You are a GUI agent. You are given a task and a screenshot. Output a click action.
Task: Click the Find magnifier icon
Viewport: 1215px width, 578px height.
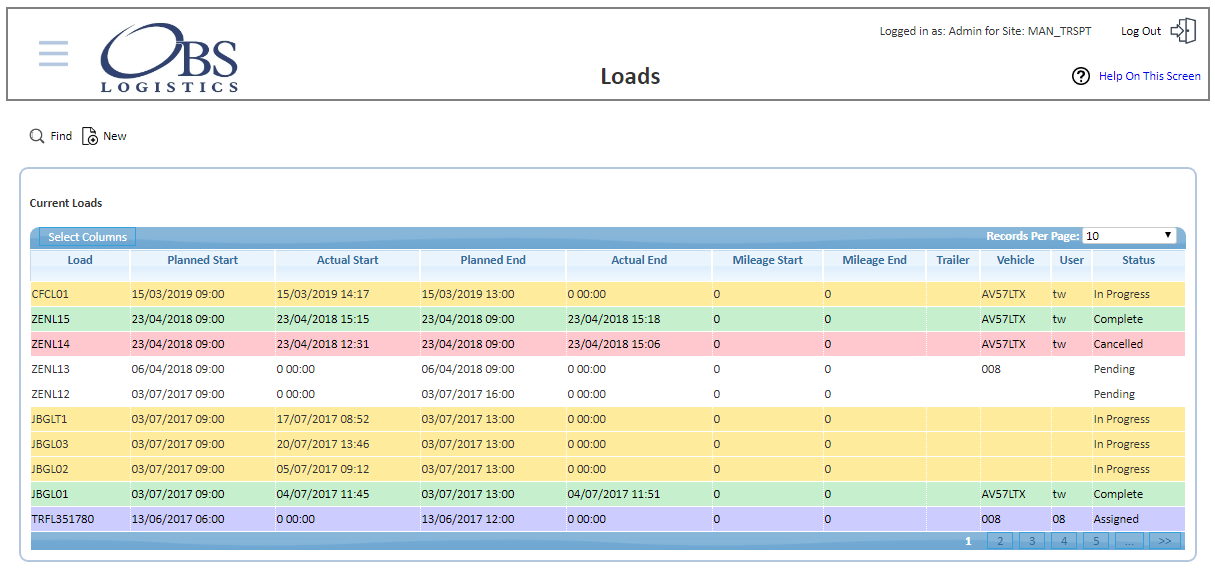coord(37,136)
